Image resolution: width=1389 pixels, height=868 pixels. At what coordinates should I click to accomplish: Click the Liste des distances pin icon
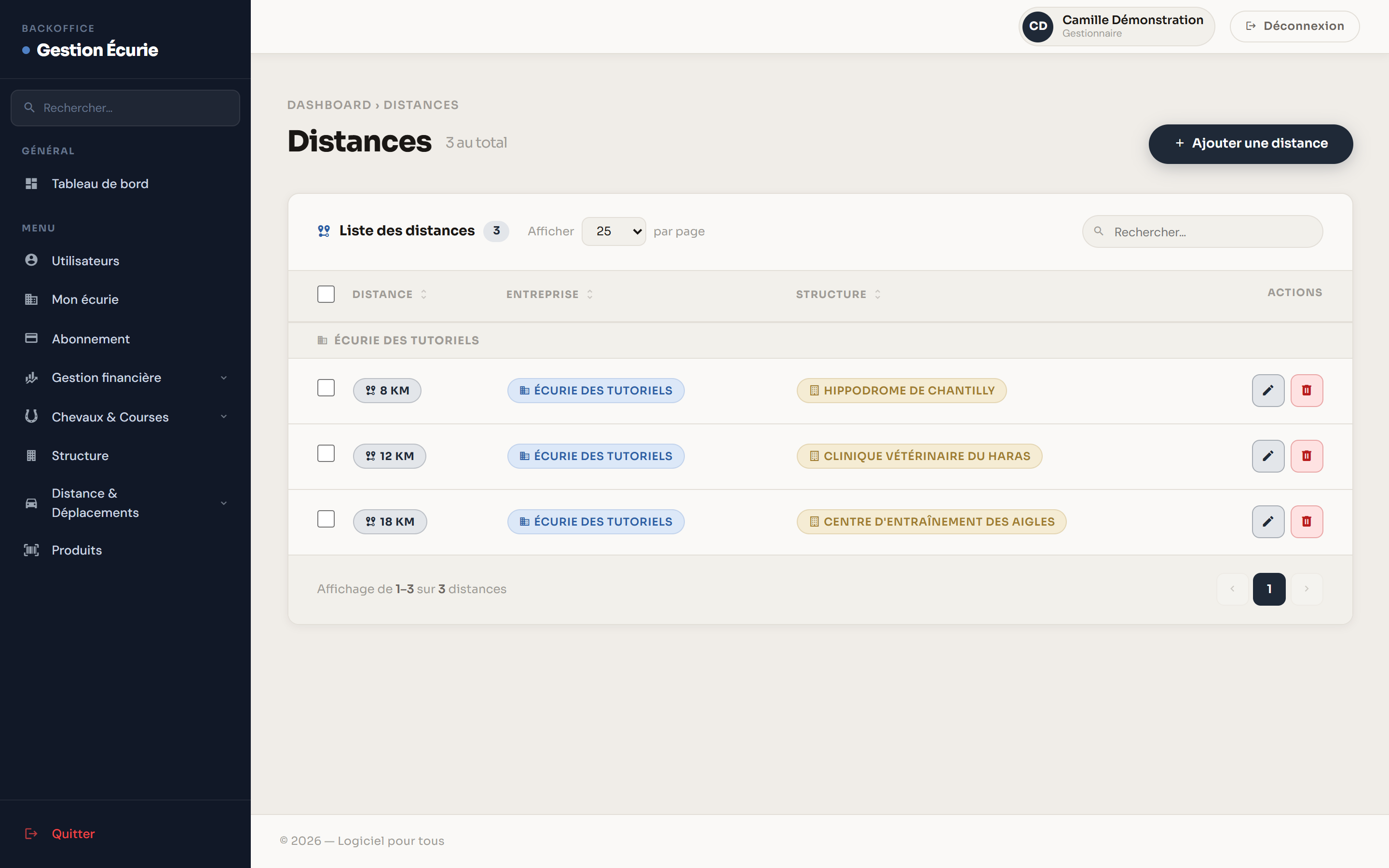click(x=324, y=231)
